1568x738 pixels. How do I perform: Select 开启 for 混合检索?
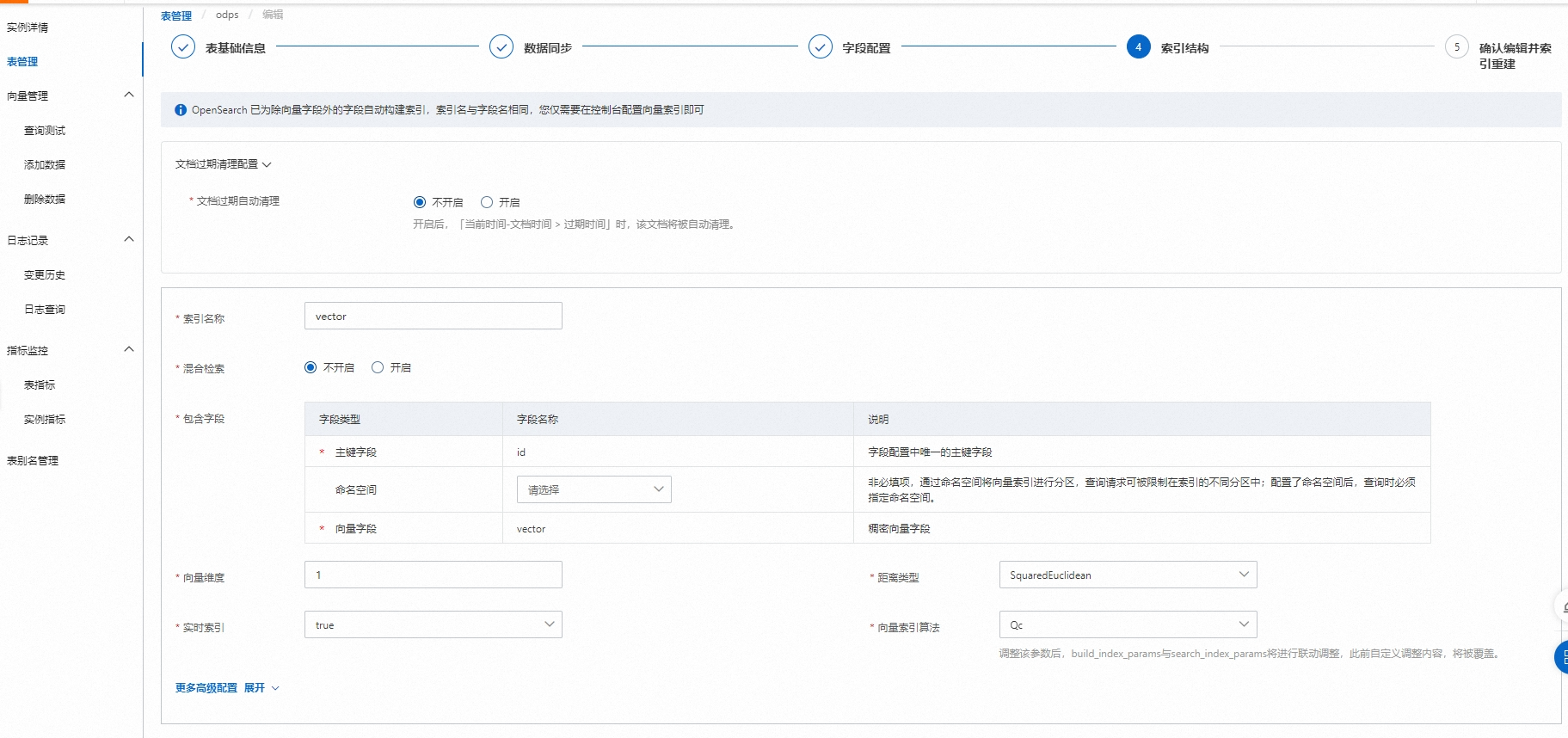point(378,367)
